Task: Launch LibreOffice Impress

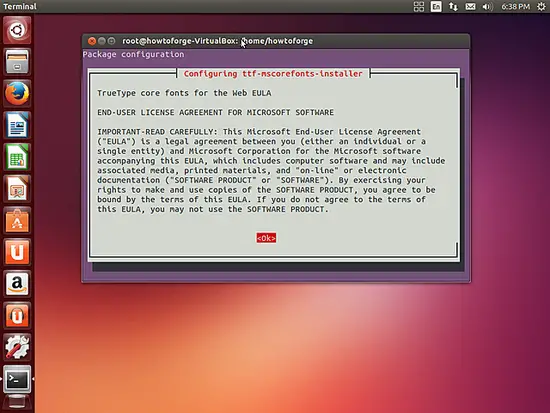Action: pos(17,188)
